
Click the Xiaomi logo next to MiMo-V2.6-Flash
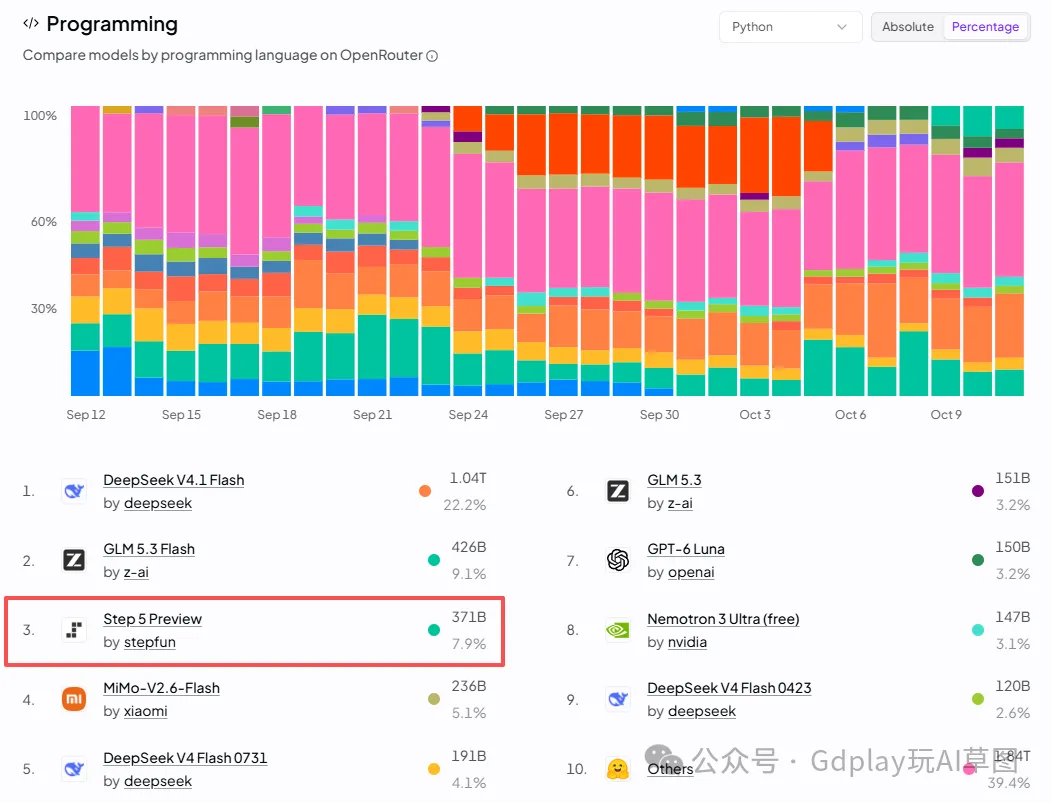pos(74,699)
